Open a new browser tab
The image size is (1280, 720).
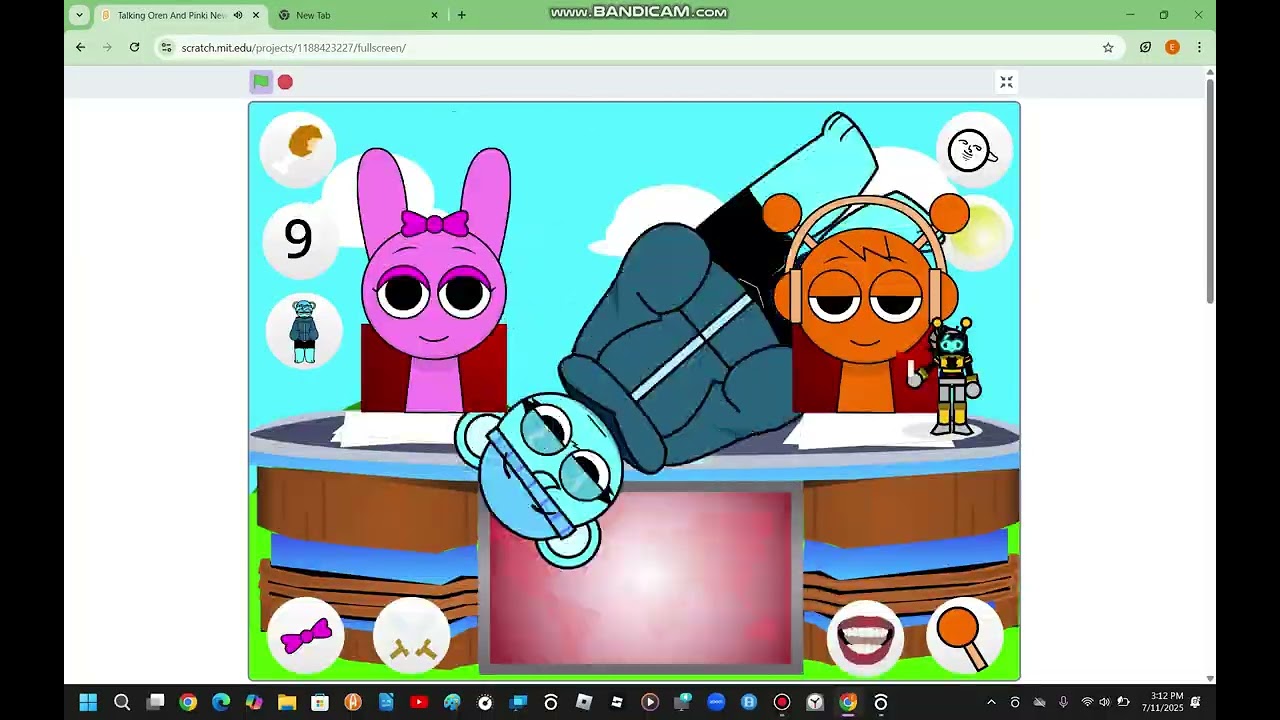click(461, 15)
